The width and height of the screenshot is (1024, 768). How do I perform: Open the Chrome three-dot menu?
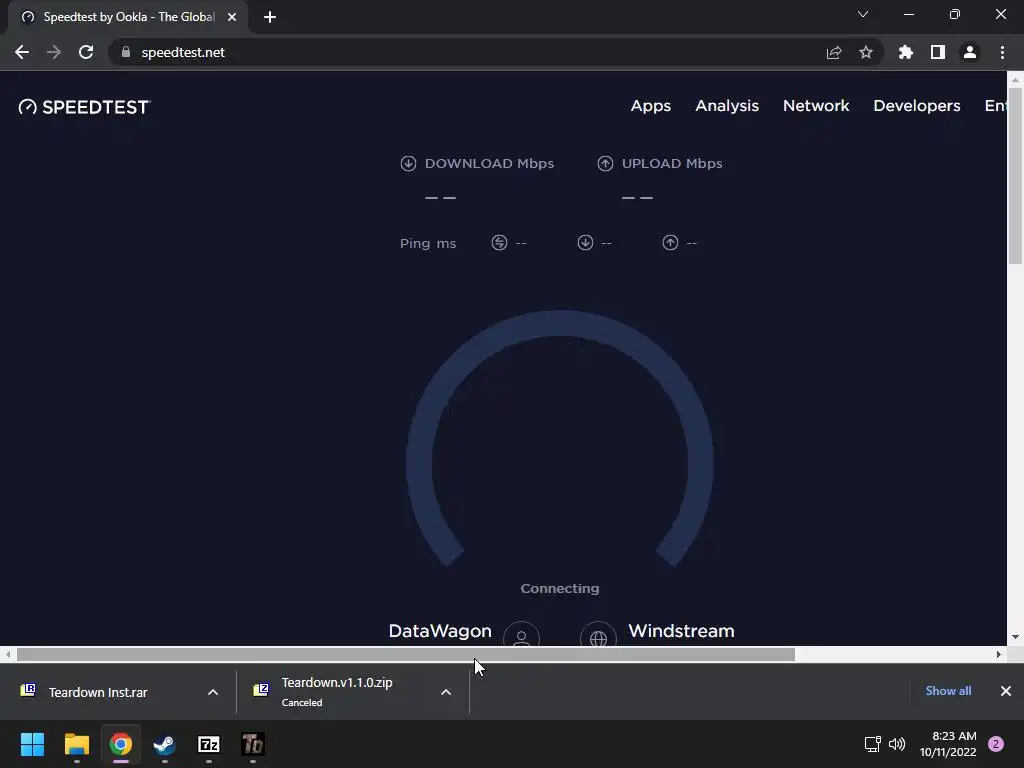click(1002, 52)
